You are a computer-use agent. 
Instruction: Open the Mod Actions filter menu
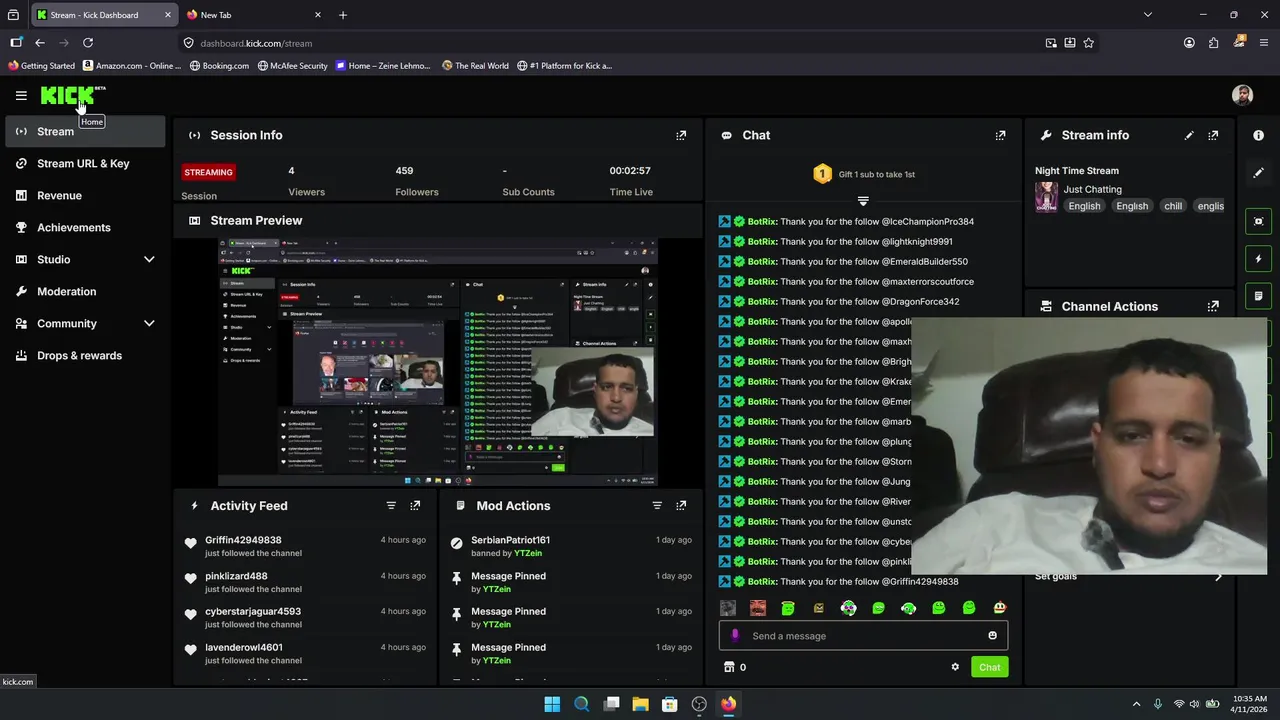coord(657,505)
